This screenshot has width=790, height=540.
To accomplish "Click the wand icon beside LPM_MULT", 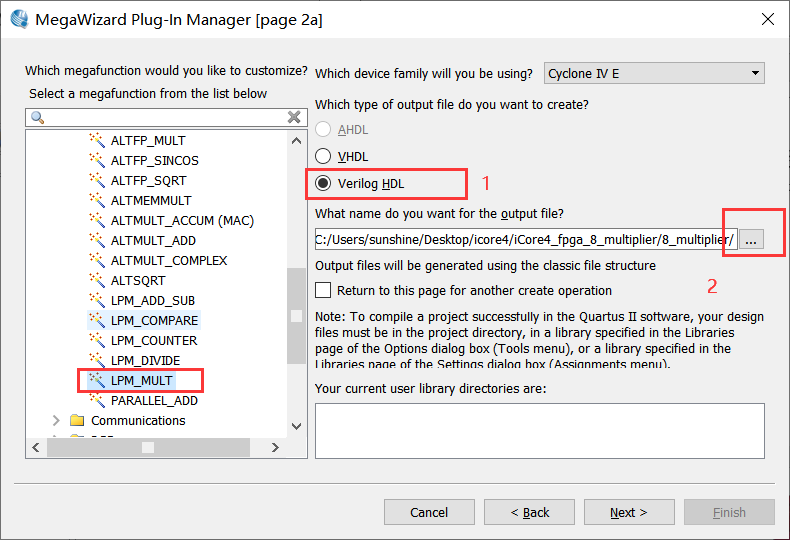I will click(97, 380).
